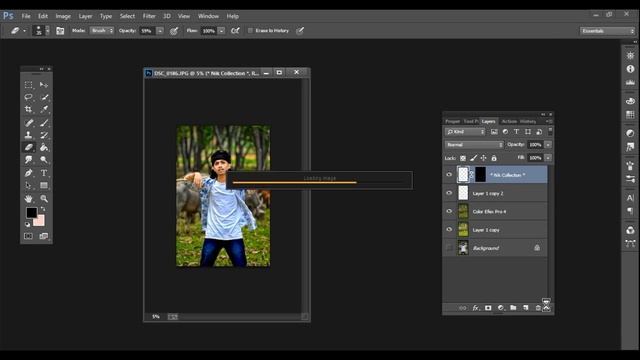Open the Image menu
This screenshot has height=360, width=640.
pos(63,16)
